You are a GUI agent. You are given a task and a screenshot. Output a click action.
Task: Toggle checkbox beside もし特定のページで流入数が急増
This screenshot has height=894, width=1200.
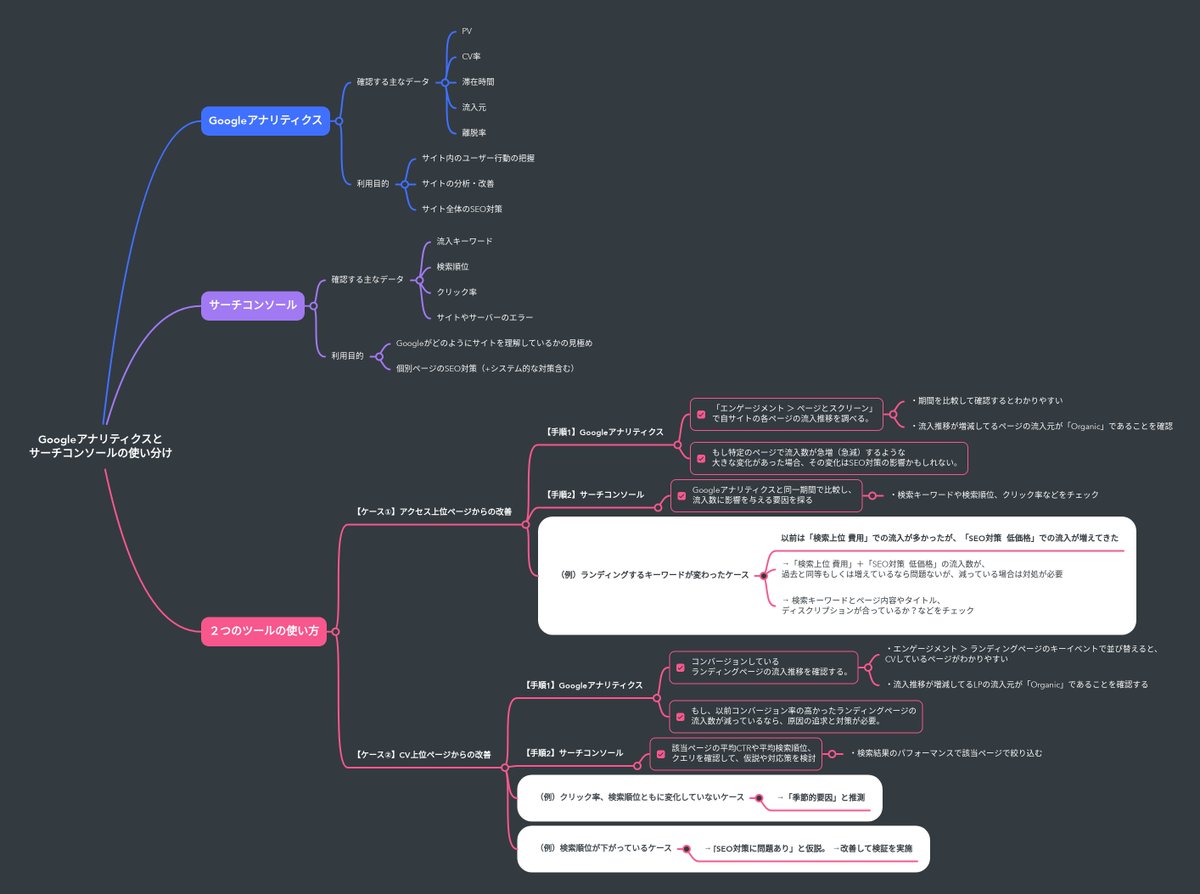701,458
